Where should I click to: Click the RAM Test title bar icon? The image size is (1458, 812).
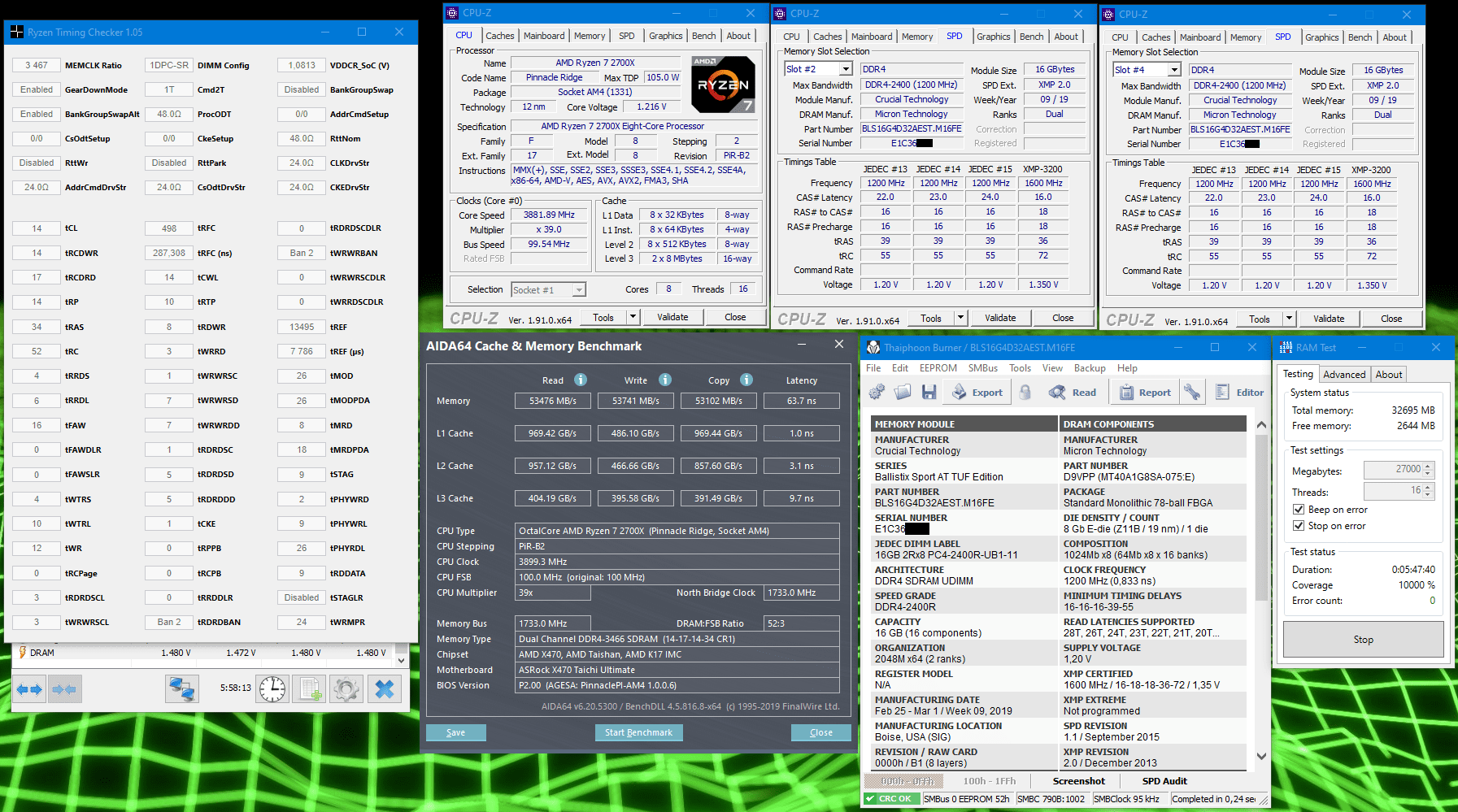[x=1286, y=347]
